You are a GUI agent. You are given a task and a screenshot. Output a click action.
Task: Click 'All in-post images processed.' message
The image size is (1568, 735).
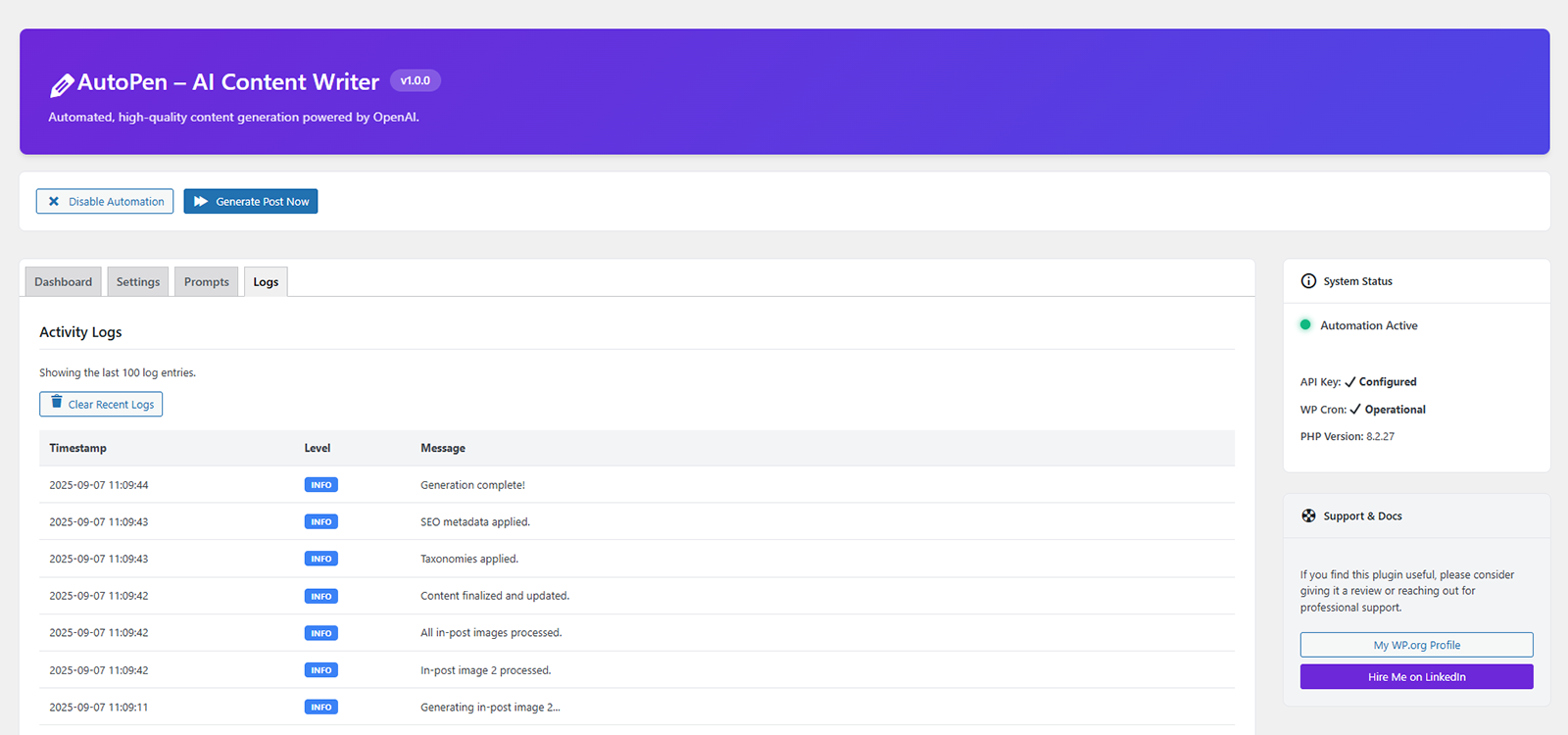491,633
